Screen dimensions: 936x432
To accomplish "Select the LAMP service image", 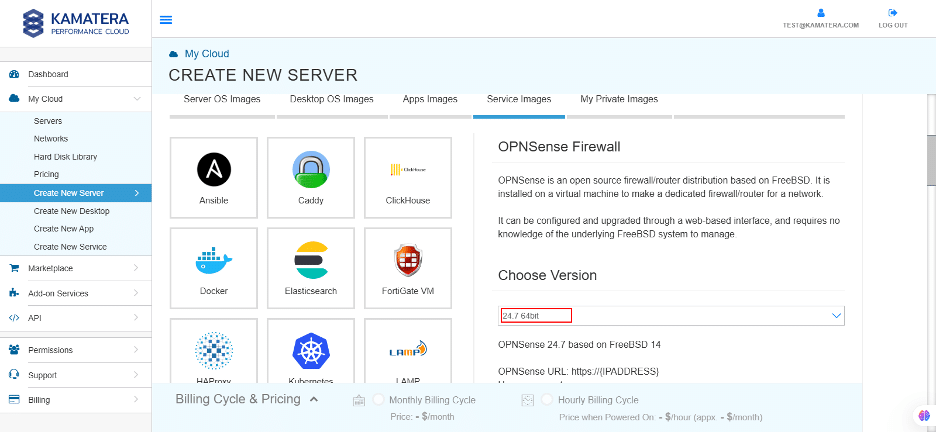I will [x=408, y=351].
